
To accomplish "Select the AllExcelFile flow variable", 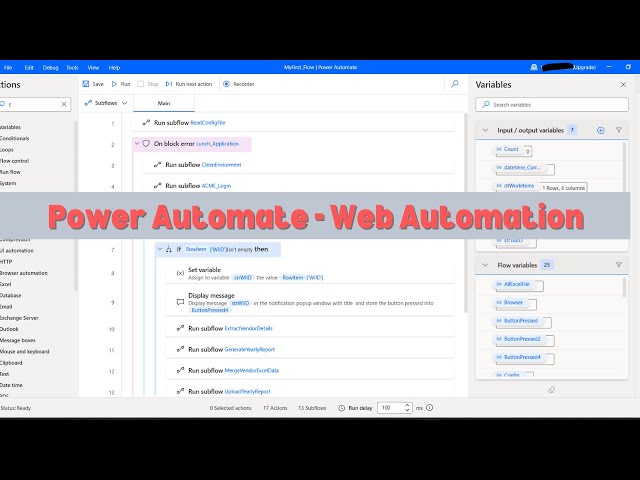I will tap(516, 284).
